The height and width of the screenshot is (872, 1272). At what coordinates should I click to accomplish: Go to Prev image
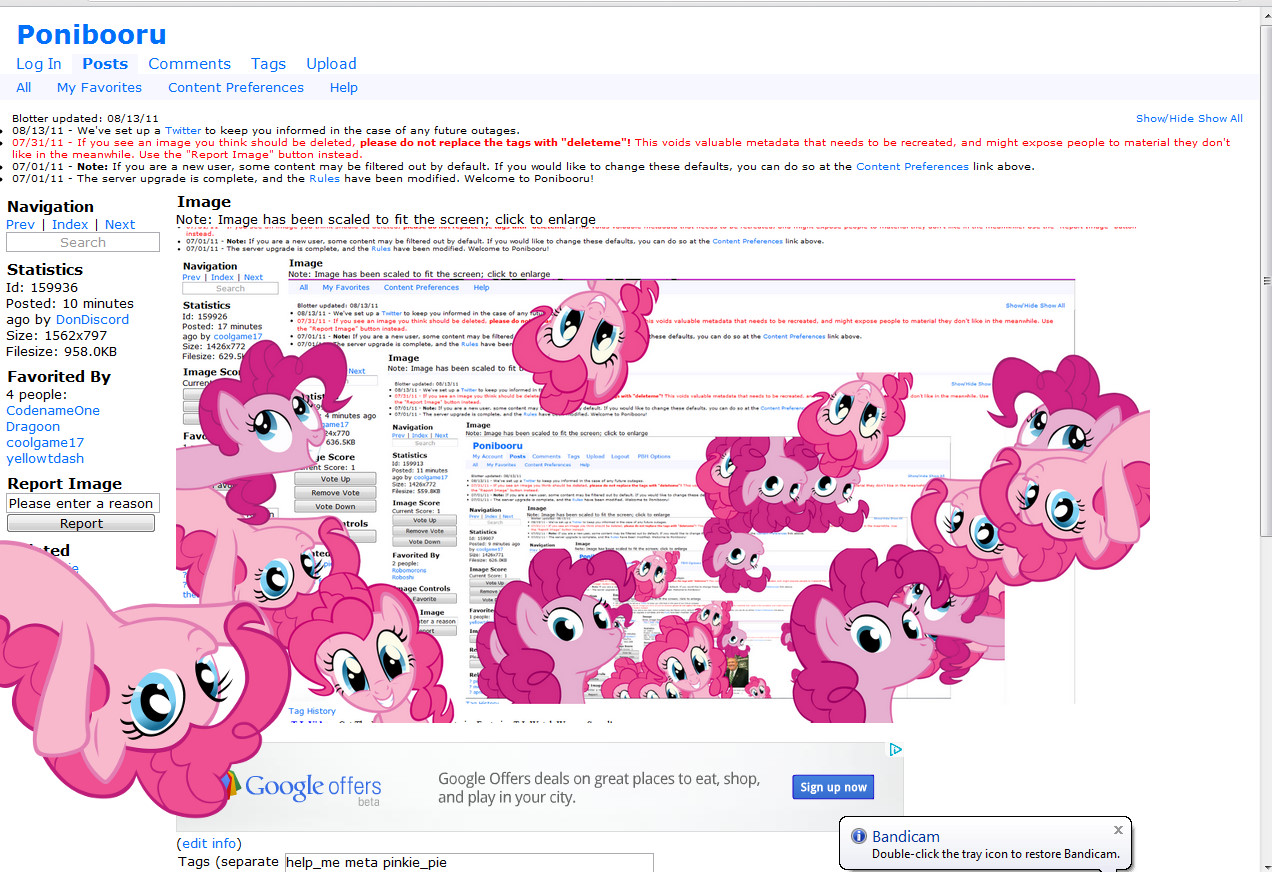coord(20,224)
